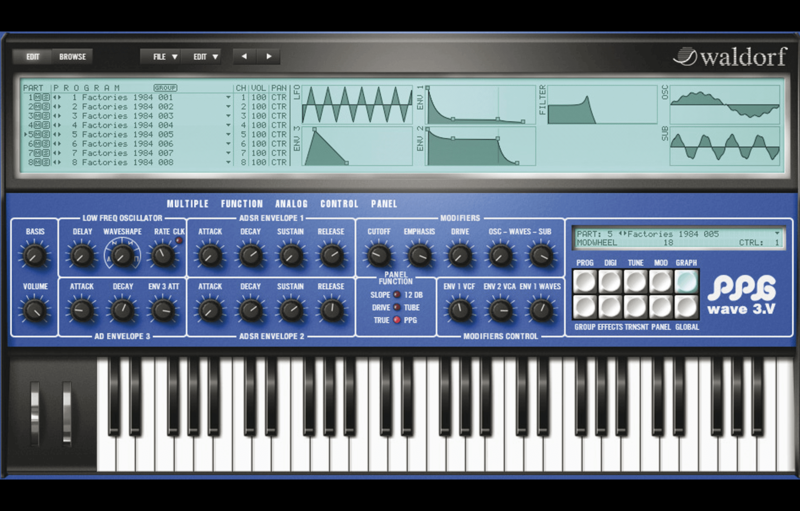This screenshot has width=800, height=511.
Task: Click the OSC WAVES knob
Action: click(501, 255)
